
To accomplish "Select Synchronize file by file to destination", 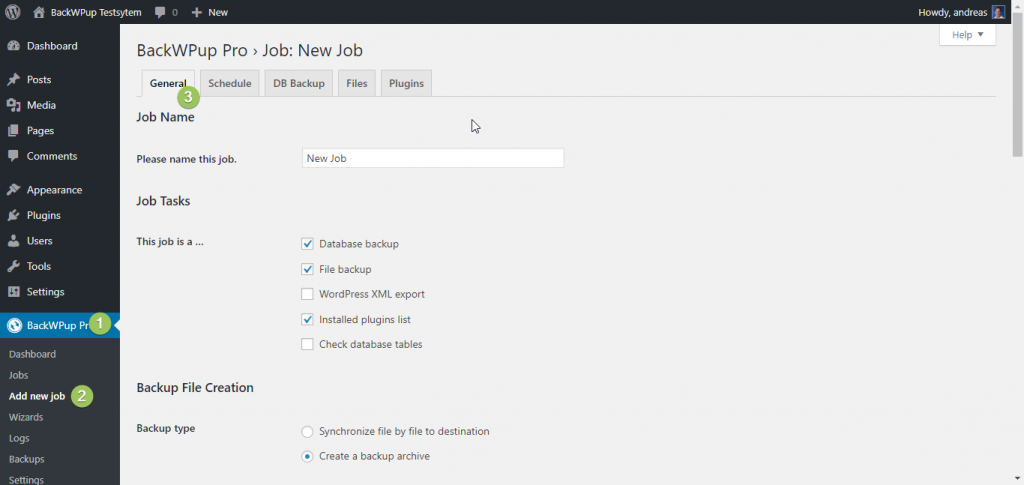I will 308,431.
